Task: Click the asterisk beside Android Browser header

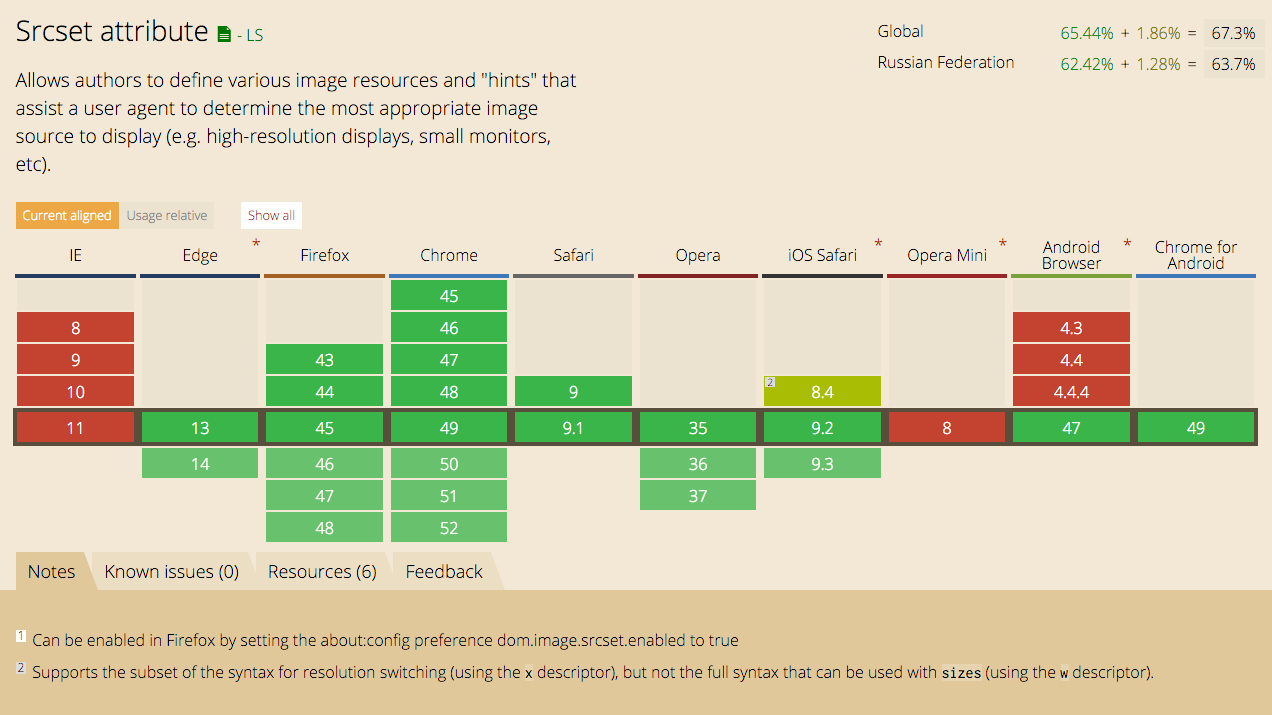Action: click(x=1128, y=244)
